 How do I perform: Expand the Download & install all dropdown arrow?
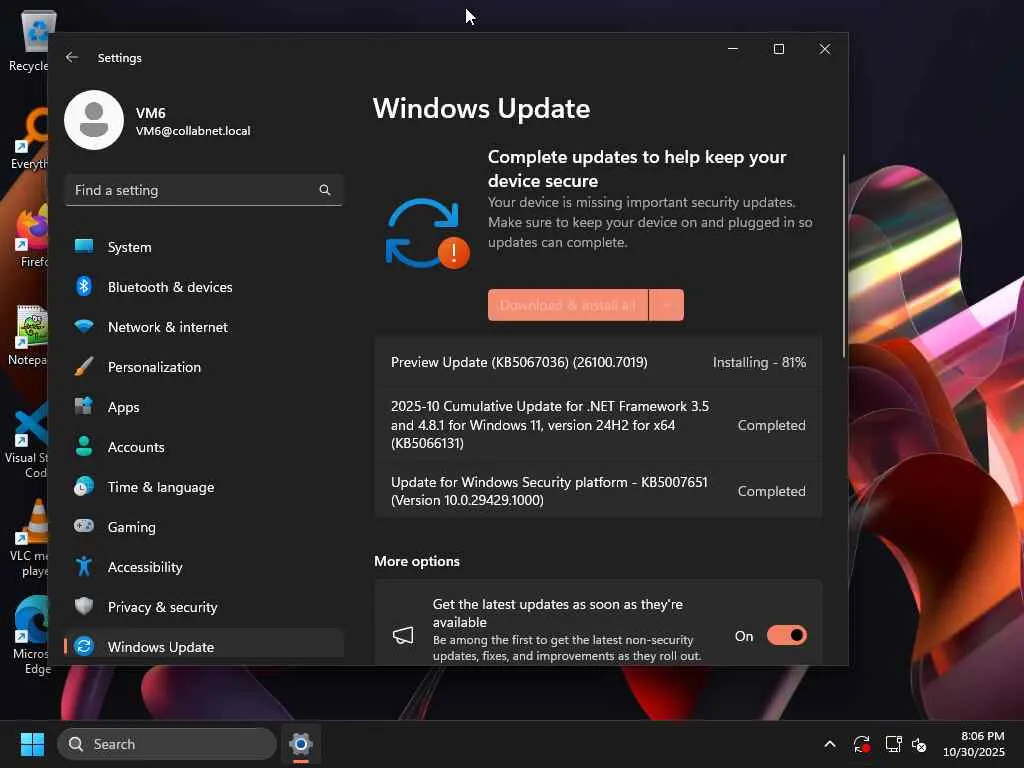[667, 305]
